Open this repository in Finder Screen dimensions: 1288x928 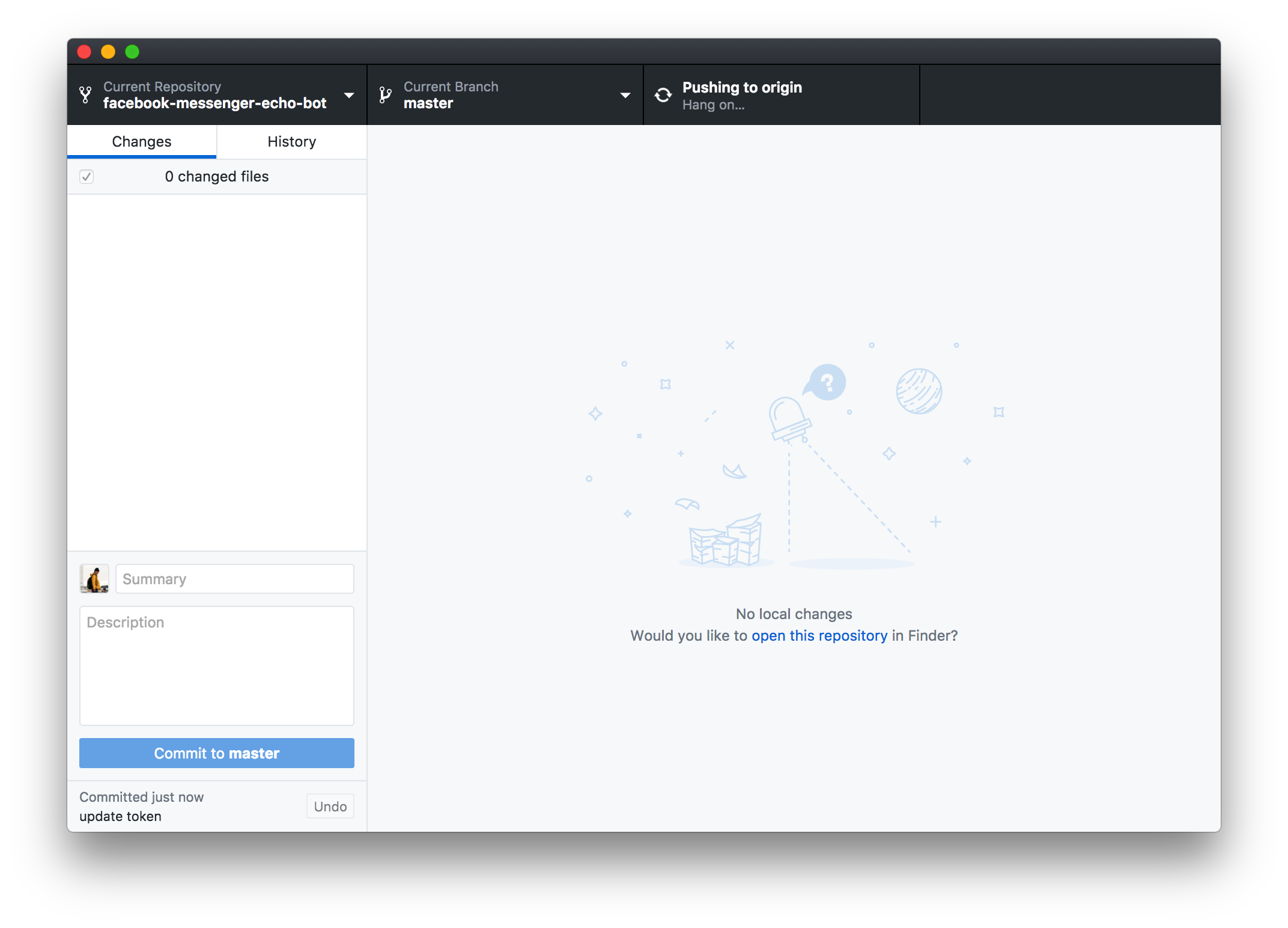[x=819, y=635]
